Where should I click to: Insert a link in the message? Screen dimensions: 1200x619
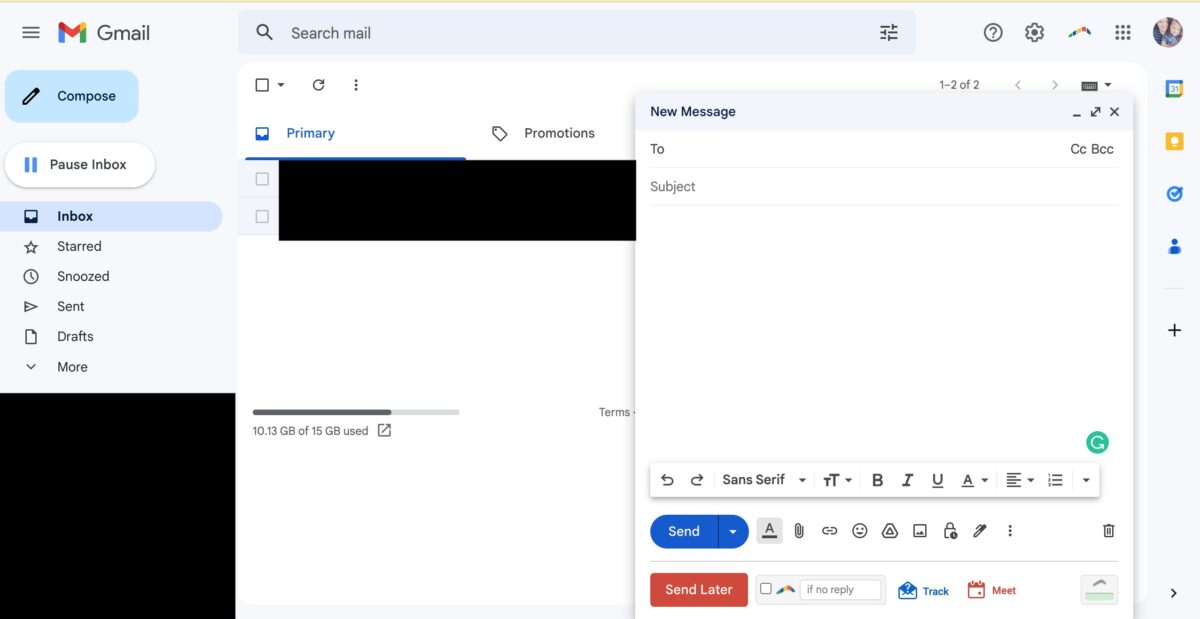[829, 531]
